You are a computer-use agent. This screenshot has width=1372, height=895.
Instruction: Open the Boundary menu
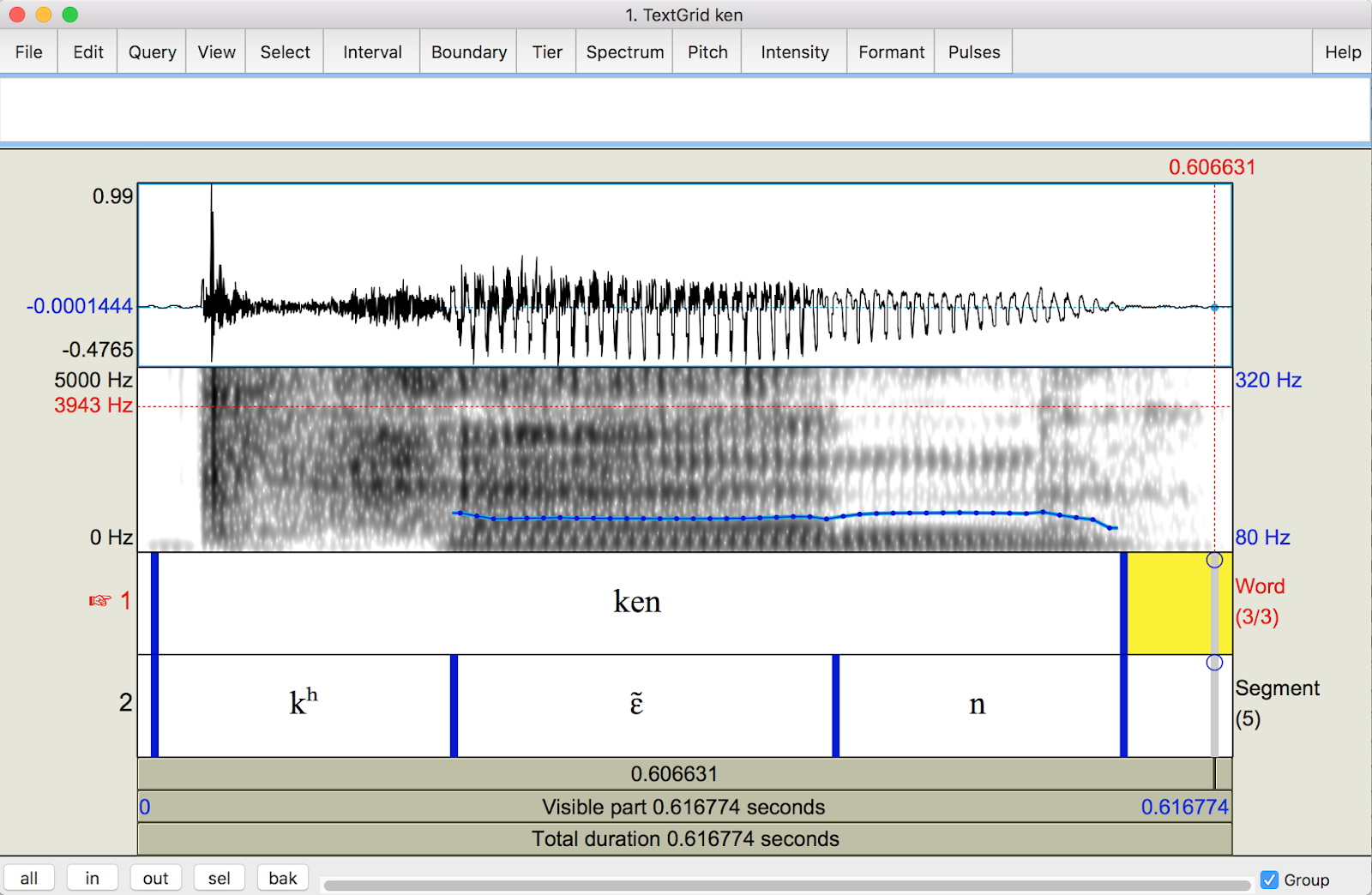pyautogui.click(x=467, y=51)
